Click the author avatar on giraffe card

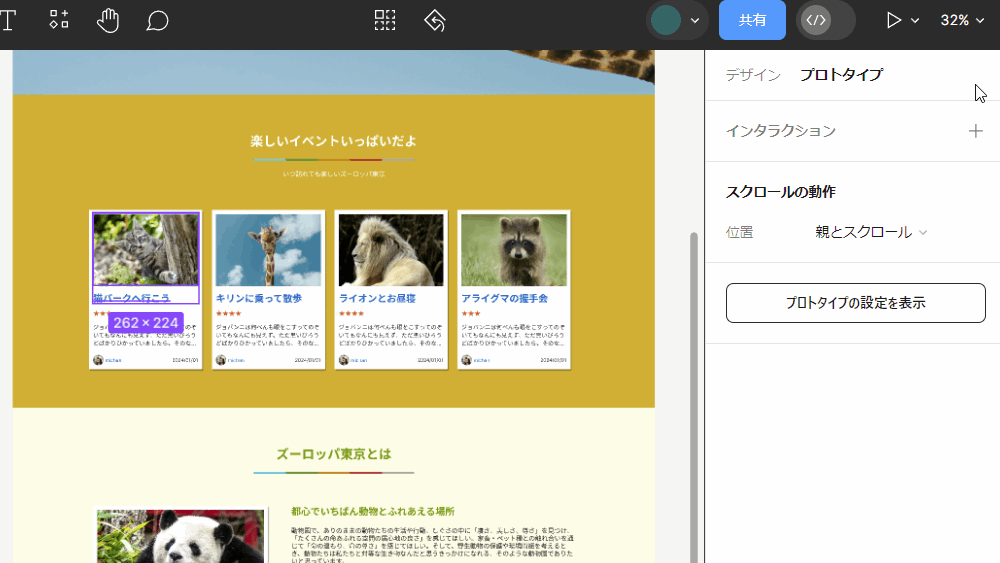[221, 360]
